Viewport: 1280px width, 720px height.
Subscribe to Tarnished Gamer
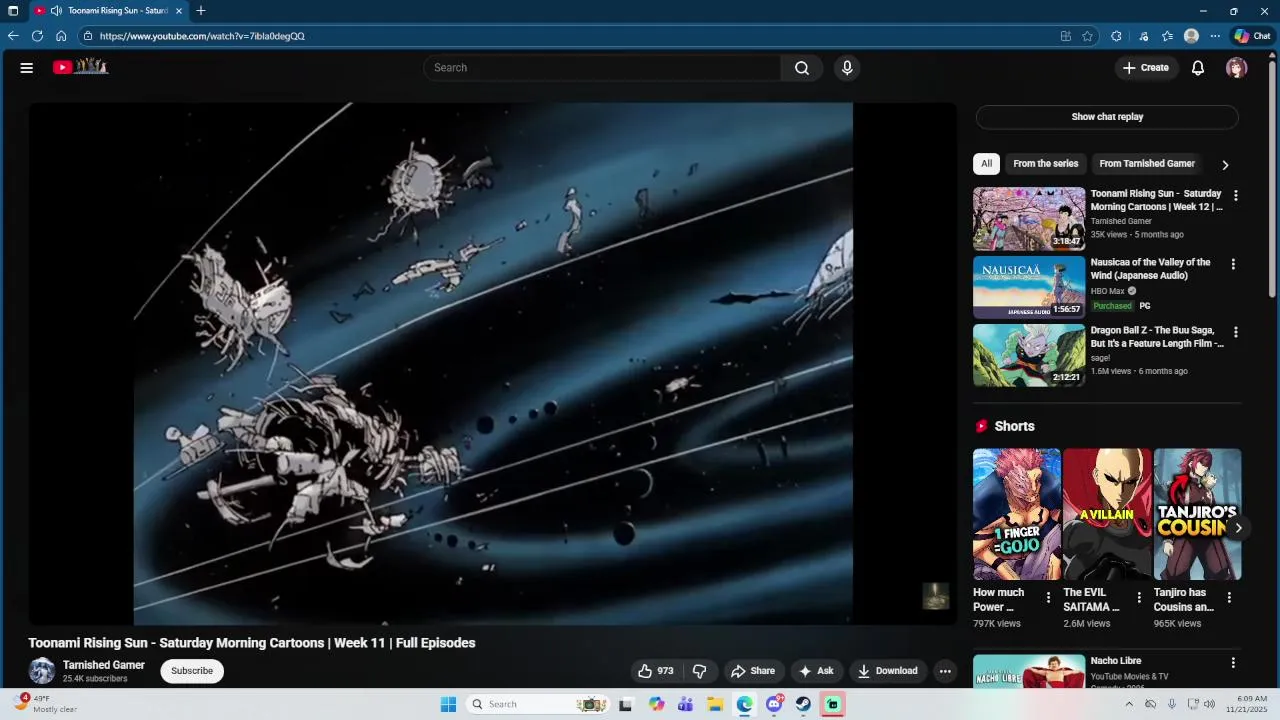192,671
